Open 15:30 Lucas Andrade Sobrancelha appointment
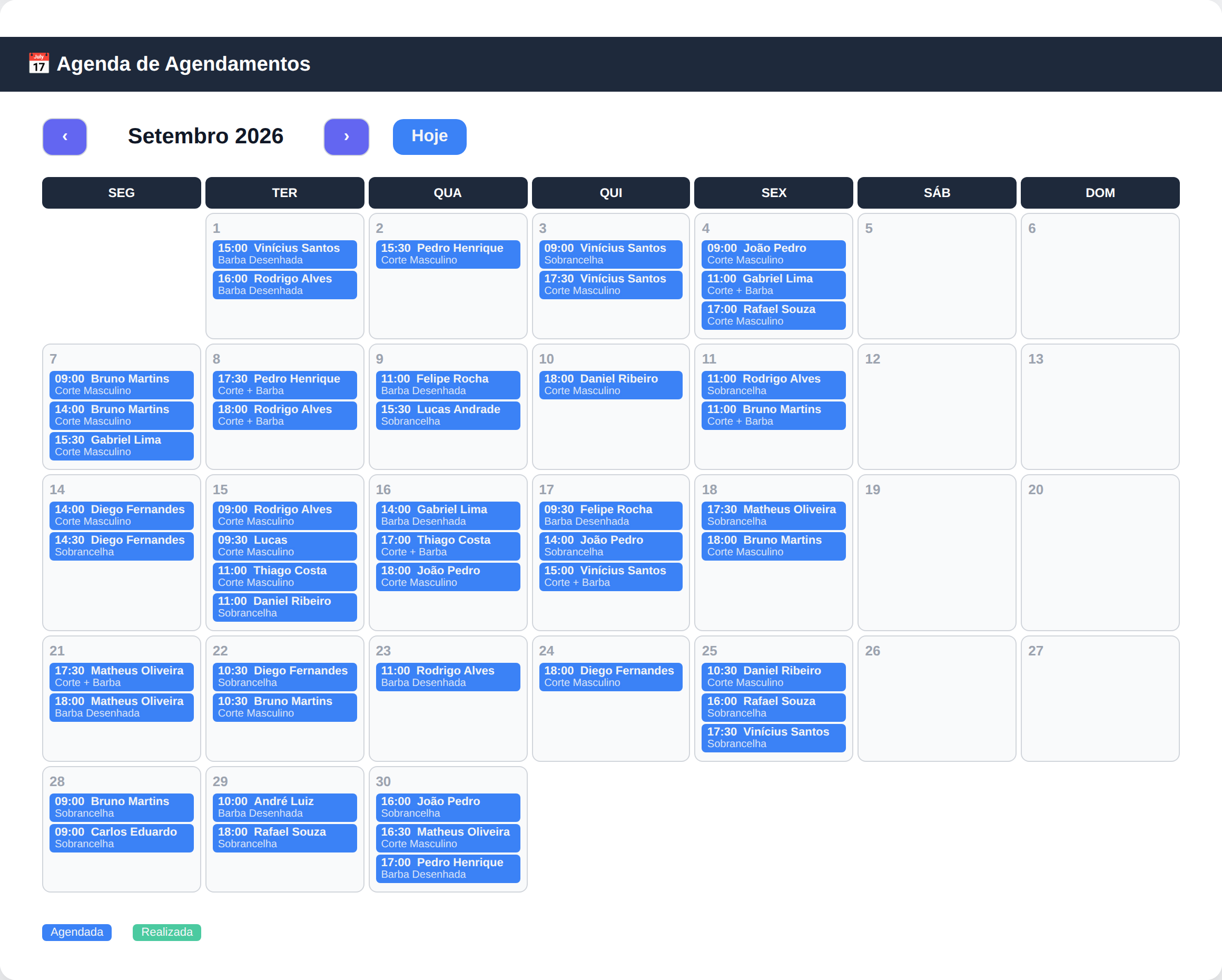 [x=448, y=416]
